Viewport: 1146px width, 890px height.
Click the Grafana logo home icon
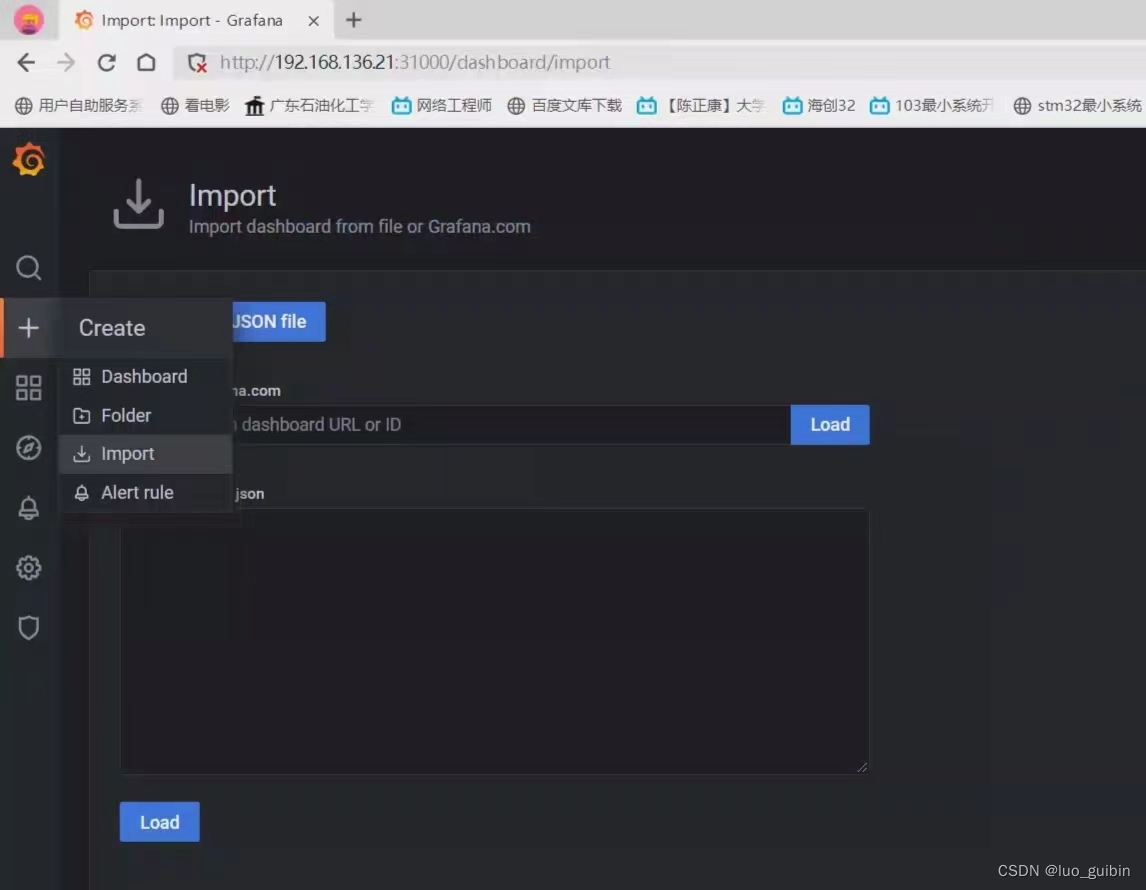click(29, 160)
